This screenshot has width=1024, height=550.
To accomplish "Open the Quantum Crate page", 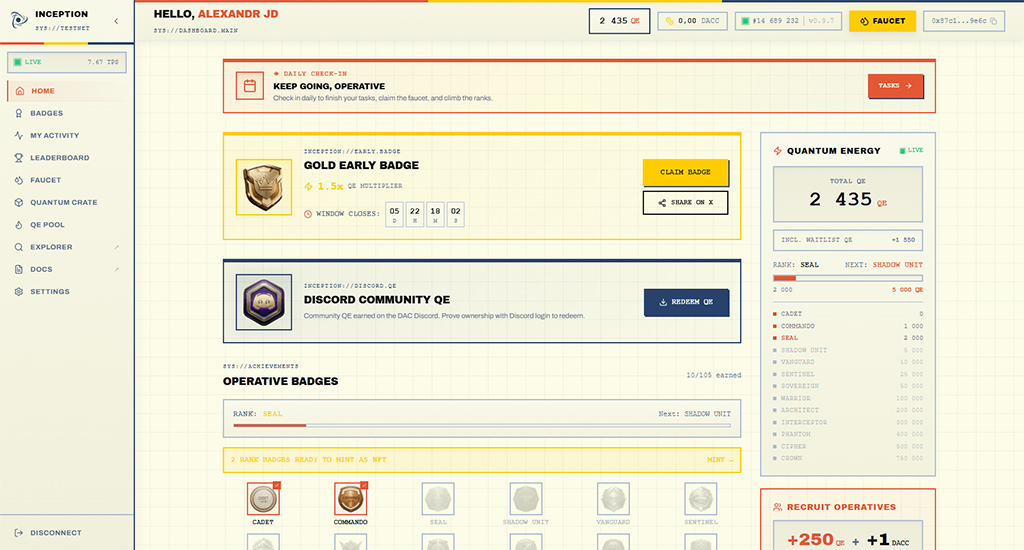I will pos(63,202).
